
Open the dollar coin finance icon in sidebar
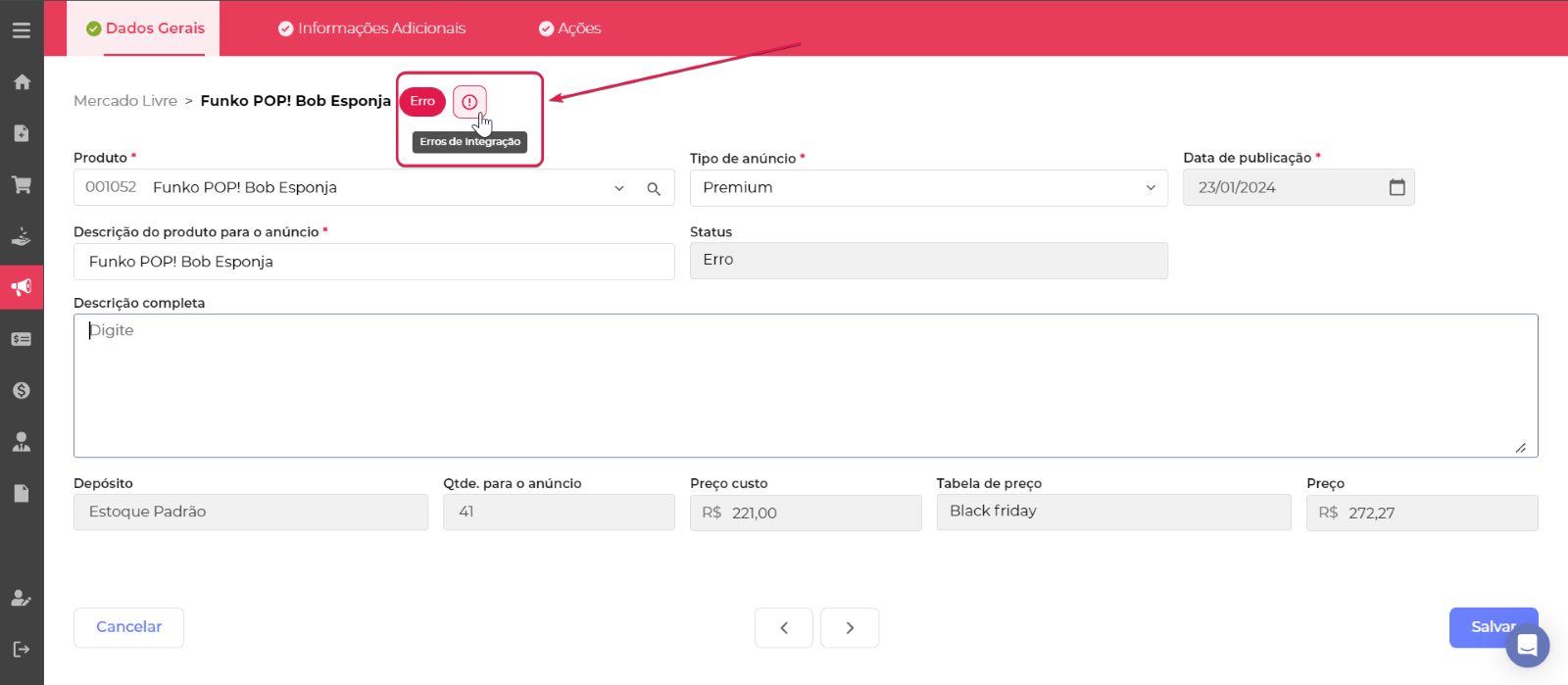22,390
